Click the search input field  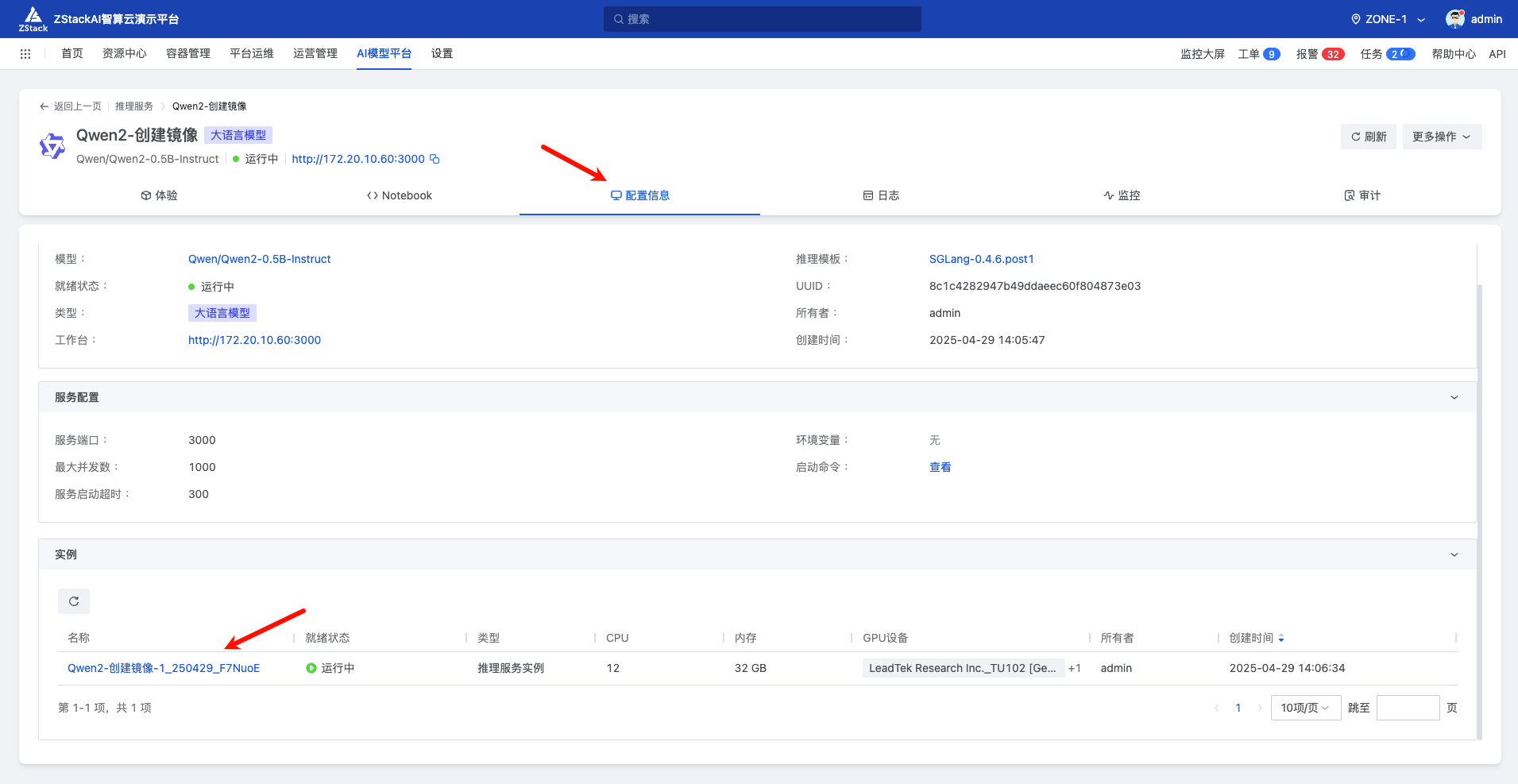[x=763, y=19]
